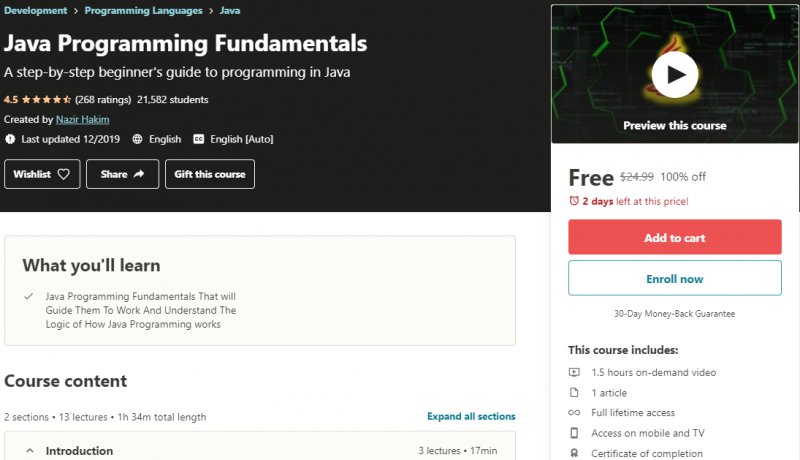The image size is (800, 460).
Task: Click the 2 sections • 13 lectures summary text
Action: point(105,417)
